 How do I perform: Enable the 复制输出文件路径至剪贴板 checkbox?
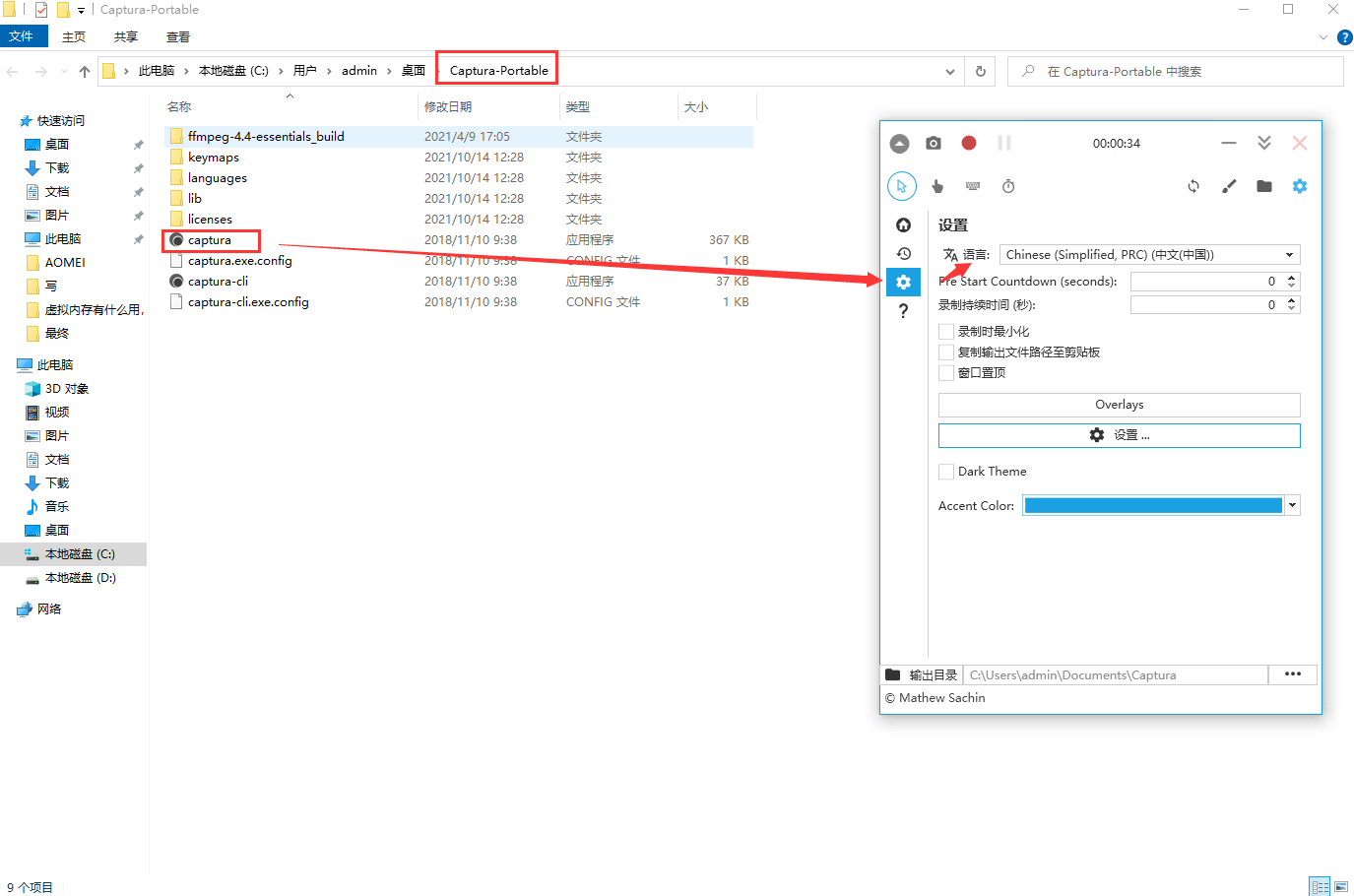point(946,352)
